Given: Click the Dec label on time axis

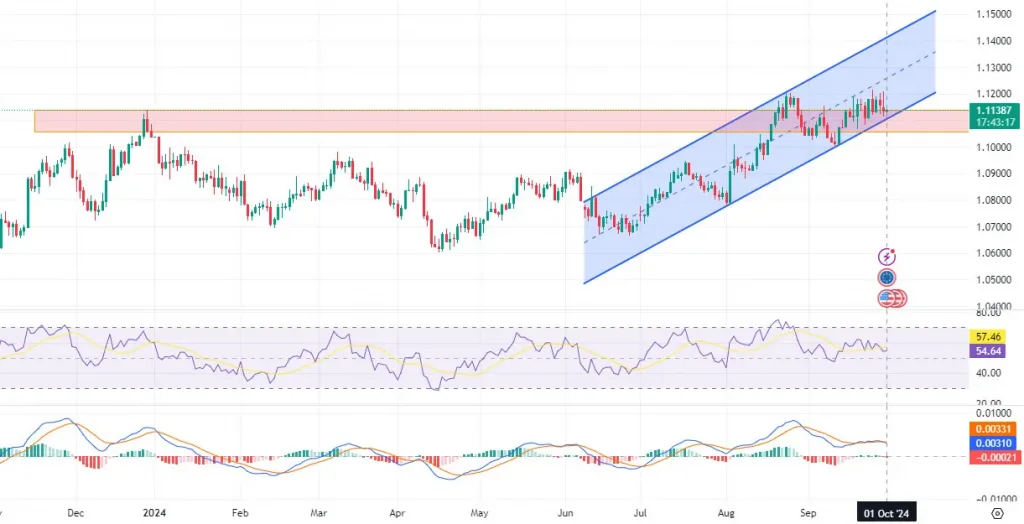Looking at the screenshot, I should click(76, 512).
